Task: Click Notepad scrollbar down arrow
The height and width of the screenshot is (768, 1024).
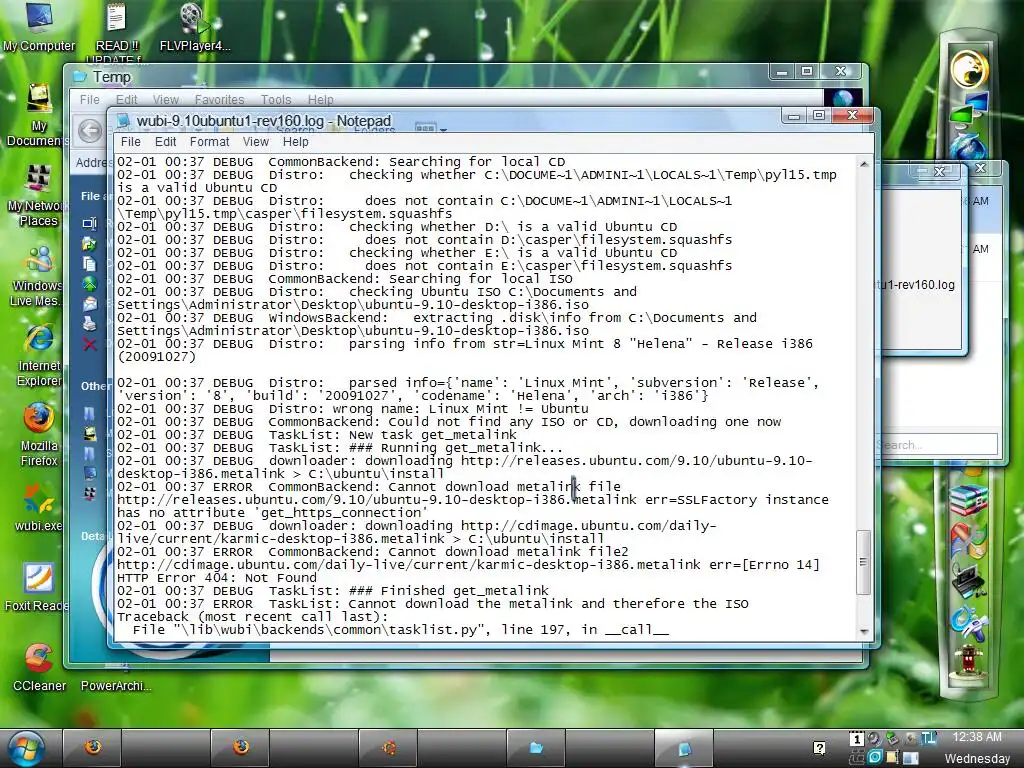Action: 864,631
